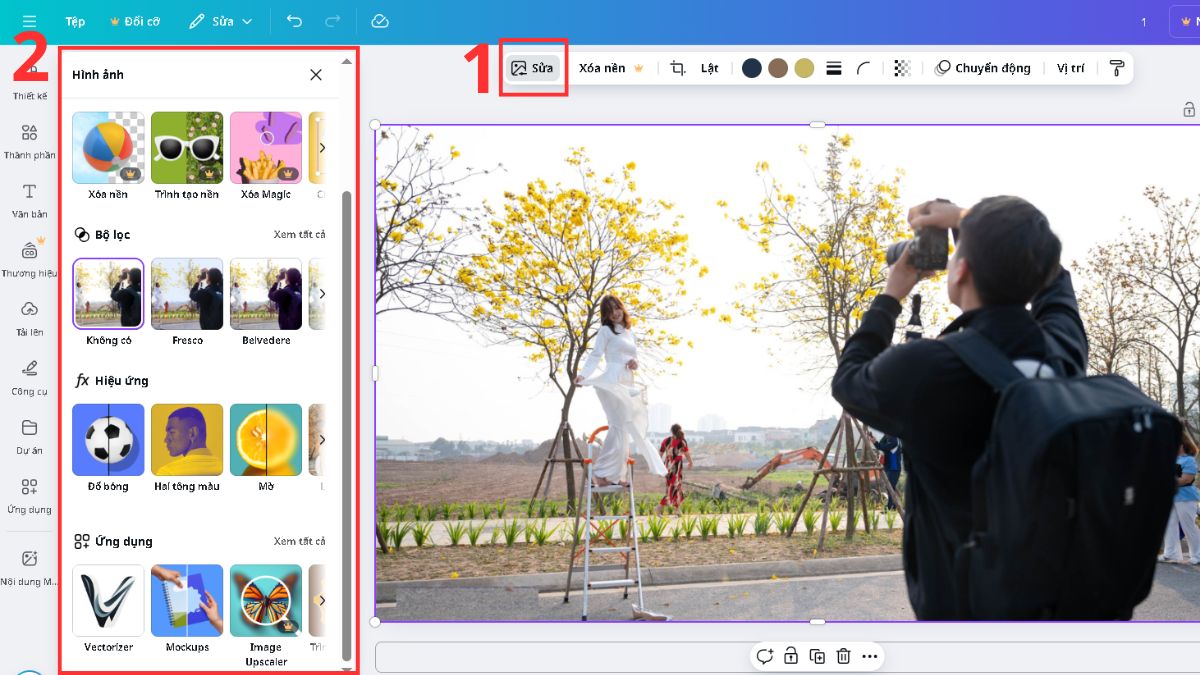
Task: Open the Mockups app
Action: tap(187, 601)
